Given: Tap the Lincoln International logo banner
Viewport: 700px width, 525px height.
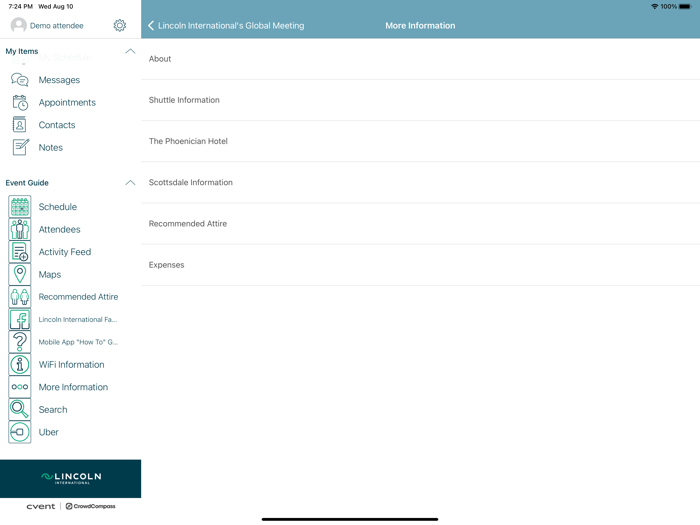Looking at the screenshot, I should 71,479.
